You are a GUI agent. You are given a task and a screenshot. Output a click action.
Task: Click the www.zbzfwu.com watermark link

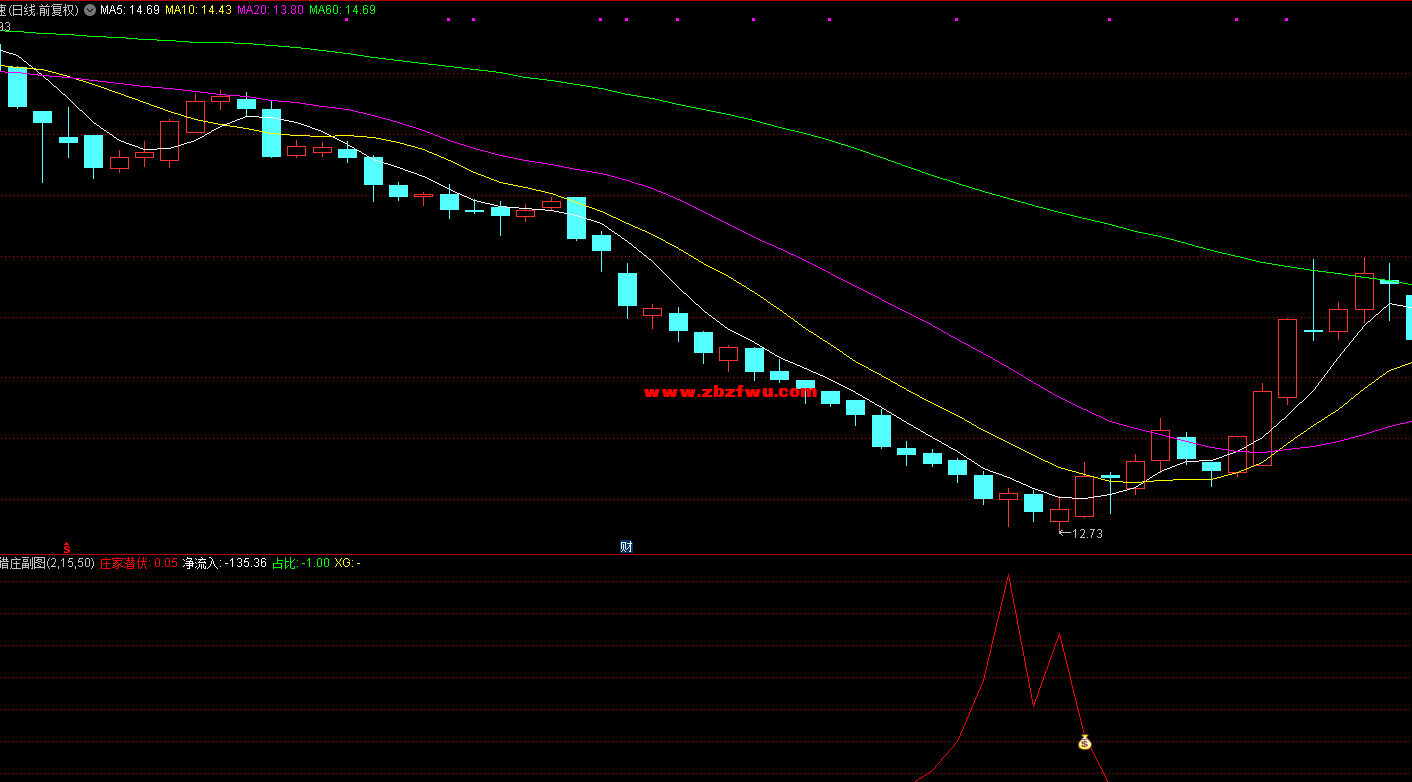[x=730, y=393]
